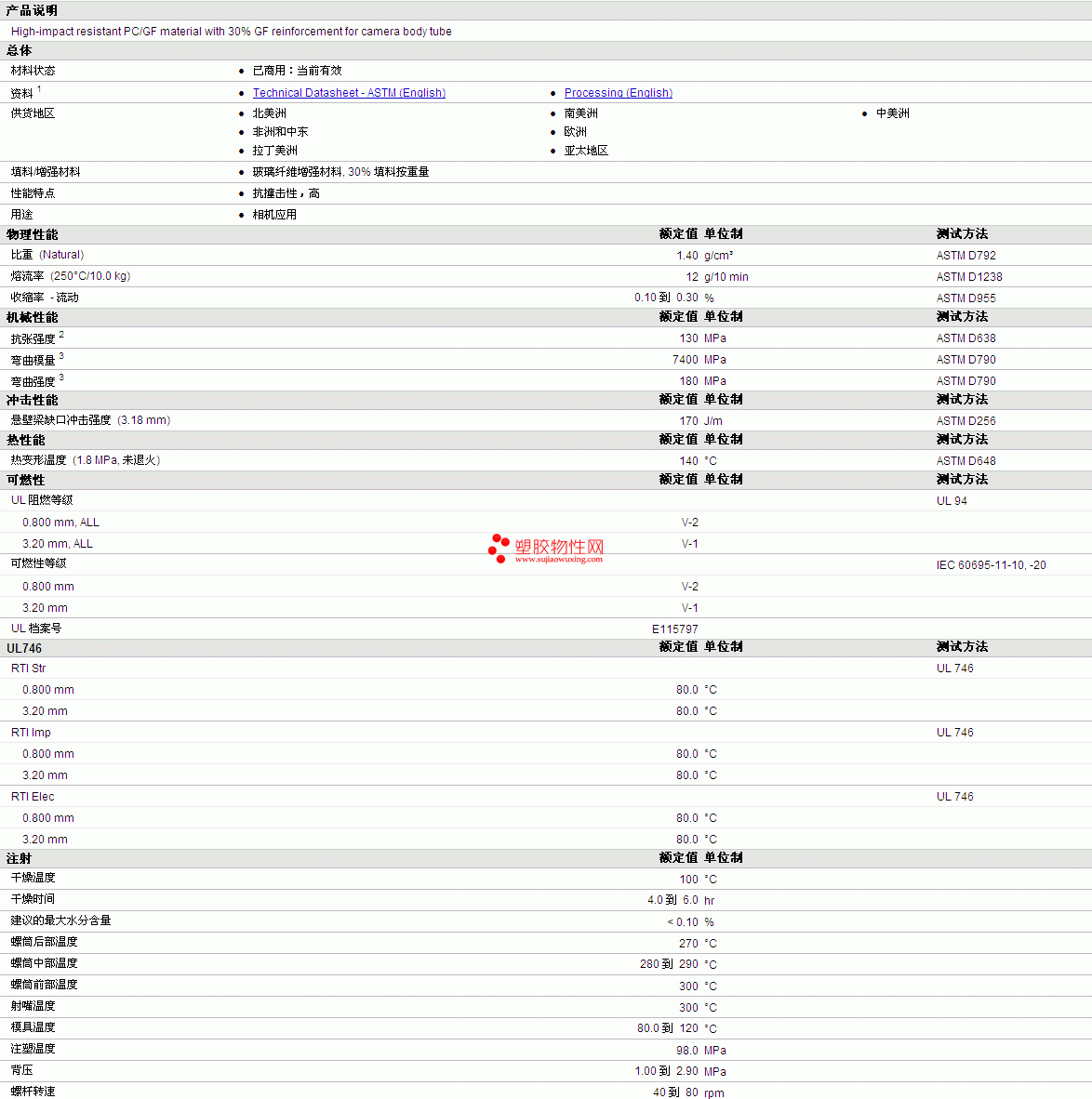Click the flexural modulus value 7400
The width and height of the screenshot is (1092, 1099).
[686, 360]
